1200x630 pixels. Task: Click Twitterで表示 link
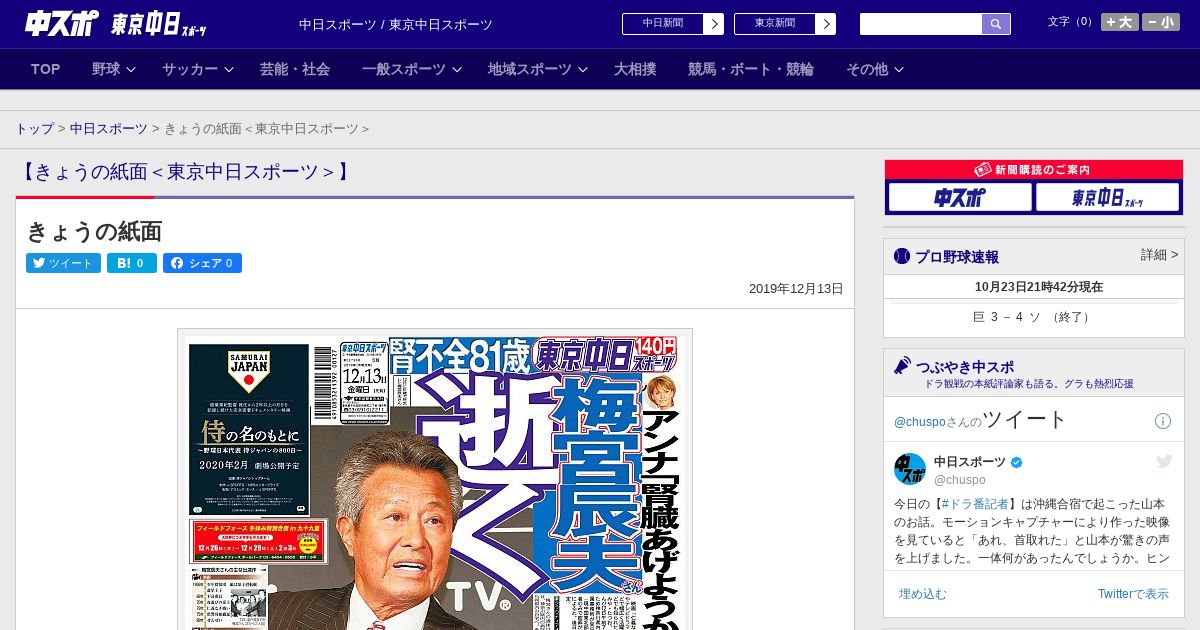1133,594
